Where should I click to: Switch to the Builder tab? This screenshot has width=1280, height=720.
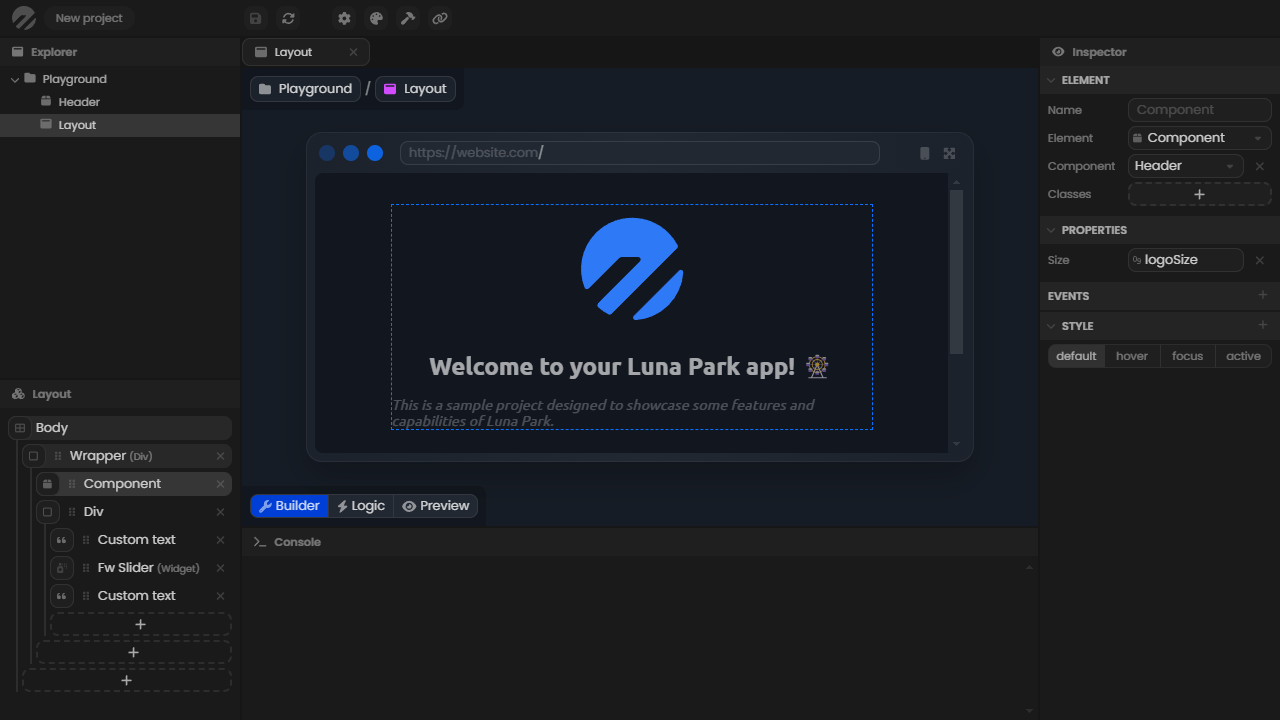coord(289,506)
